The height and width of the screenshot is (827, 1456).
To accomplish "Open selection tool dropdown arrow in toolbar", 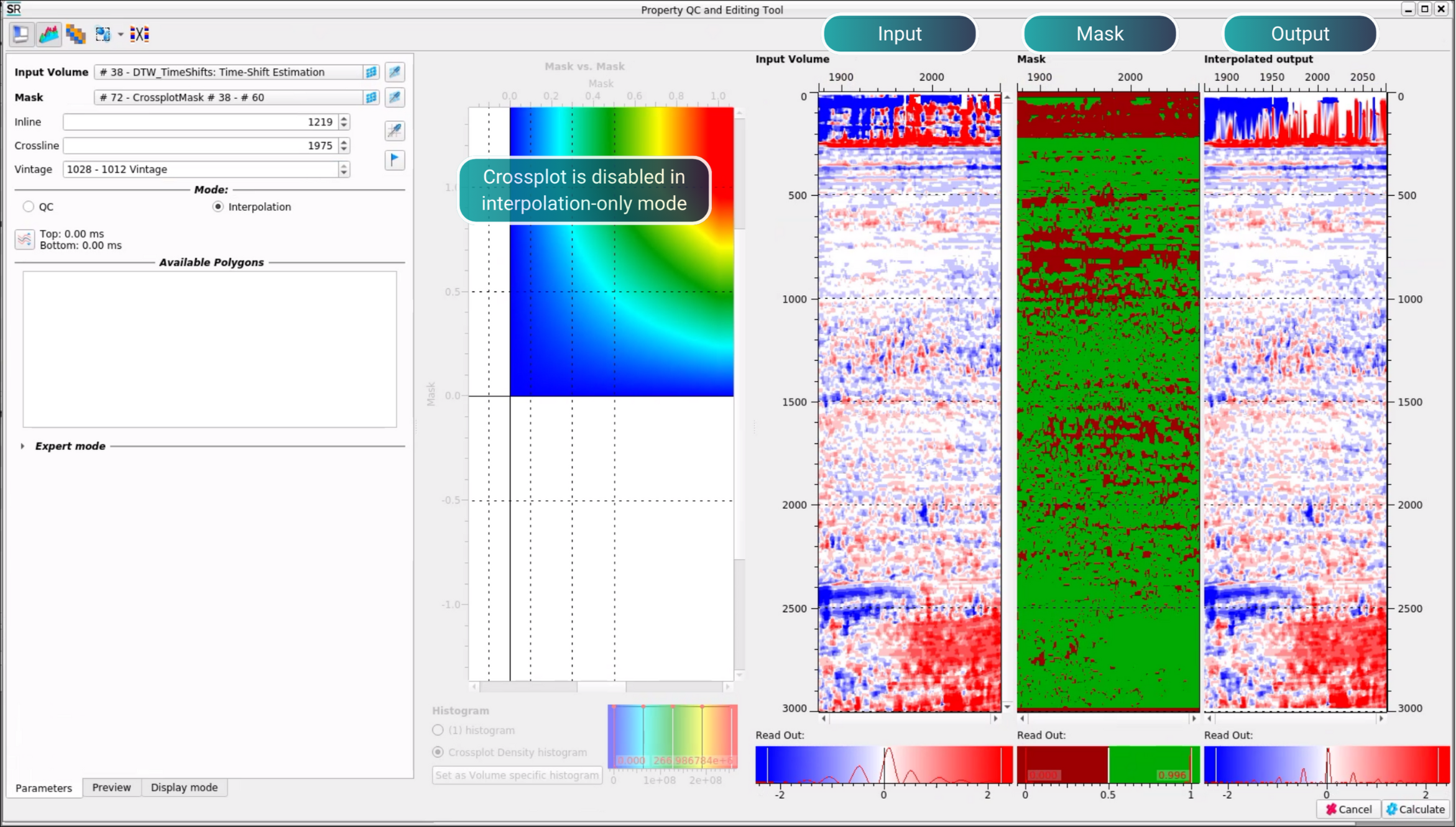I will [121, 34].
